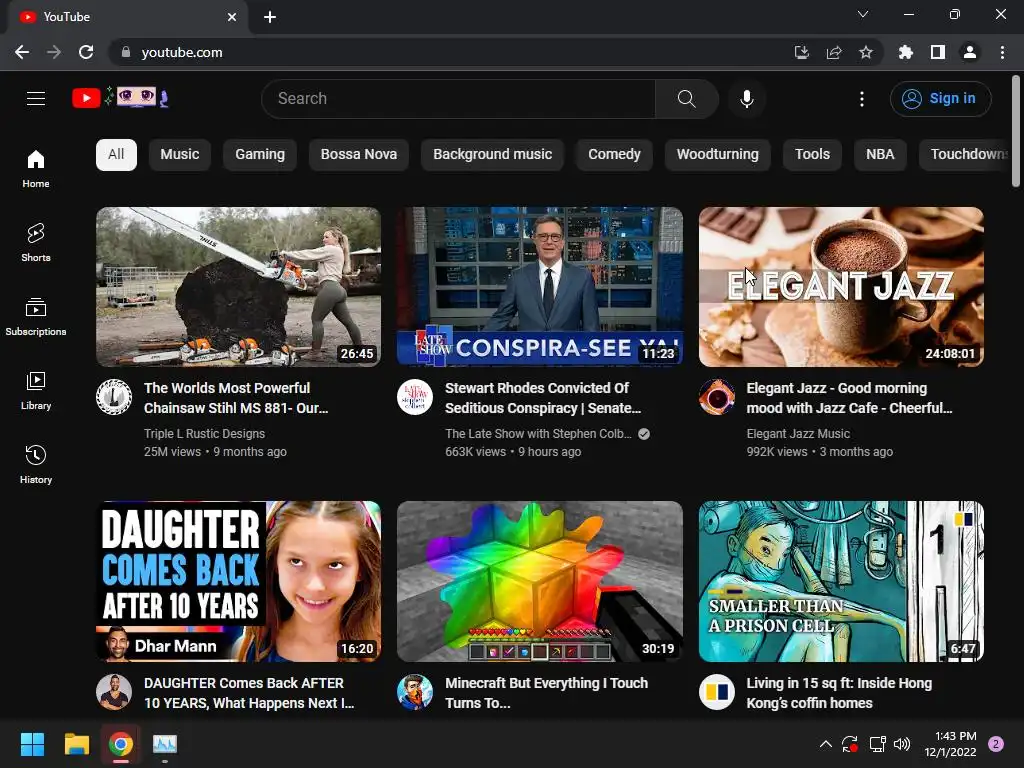Open File Explorer from taskbar

coord(76,744)
